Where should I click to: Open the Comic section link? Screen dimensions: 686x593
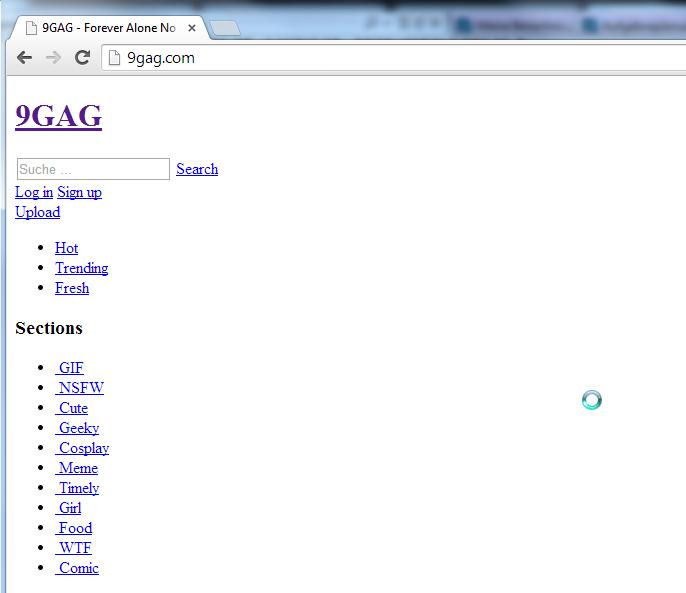click(x=78, y=568)
